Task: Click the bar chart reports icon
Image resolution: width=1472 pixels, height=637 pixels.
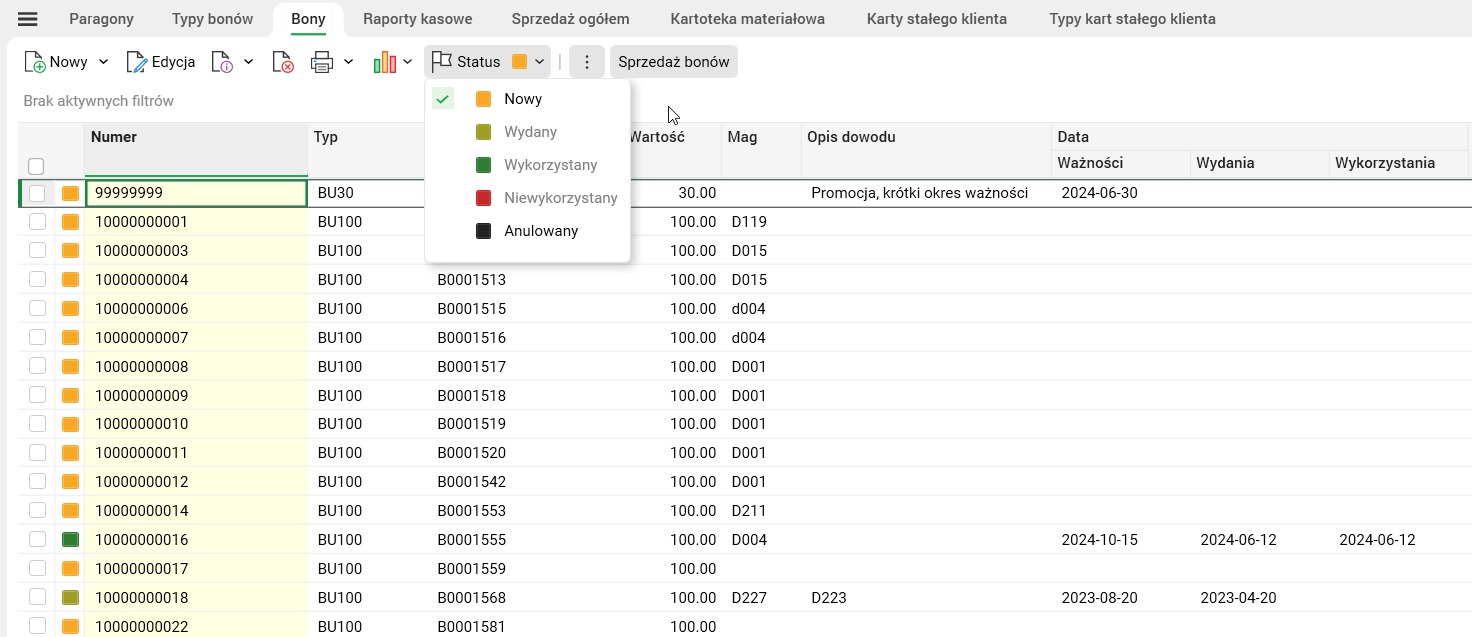Action: [384, 62]
